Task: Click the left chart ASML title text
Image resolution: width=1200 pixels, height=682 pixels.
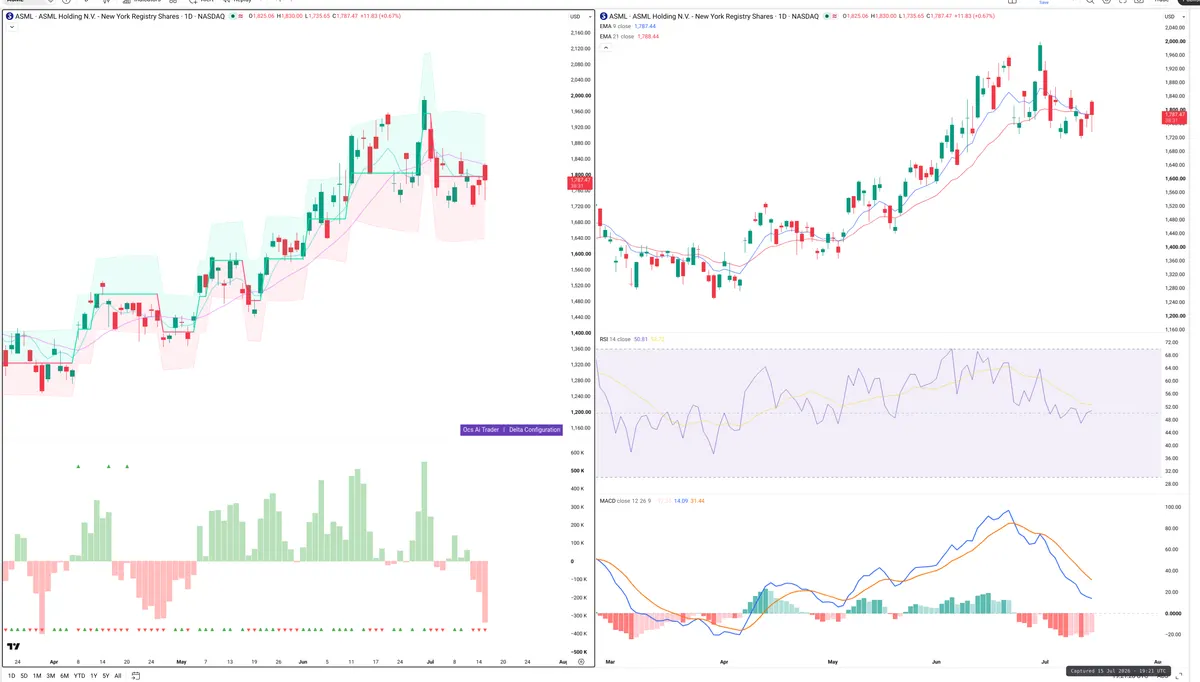Action: point(120,16)
